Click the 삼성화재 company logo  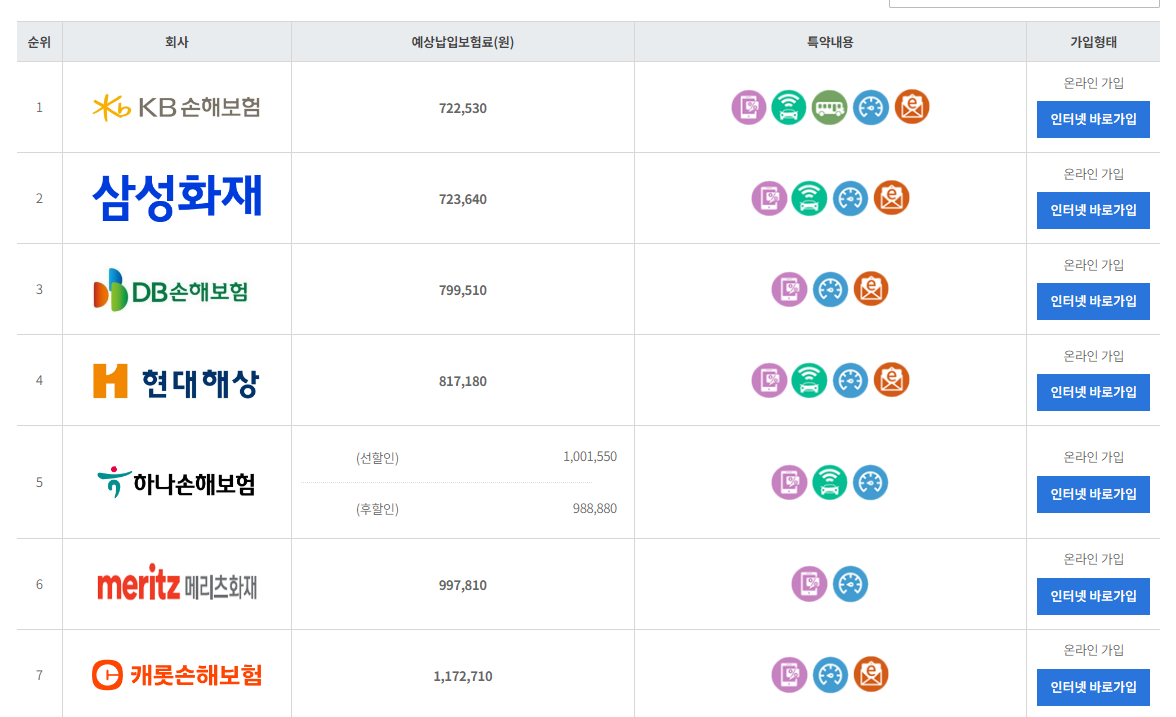point(177,198)
